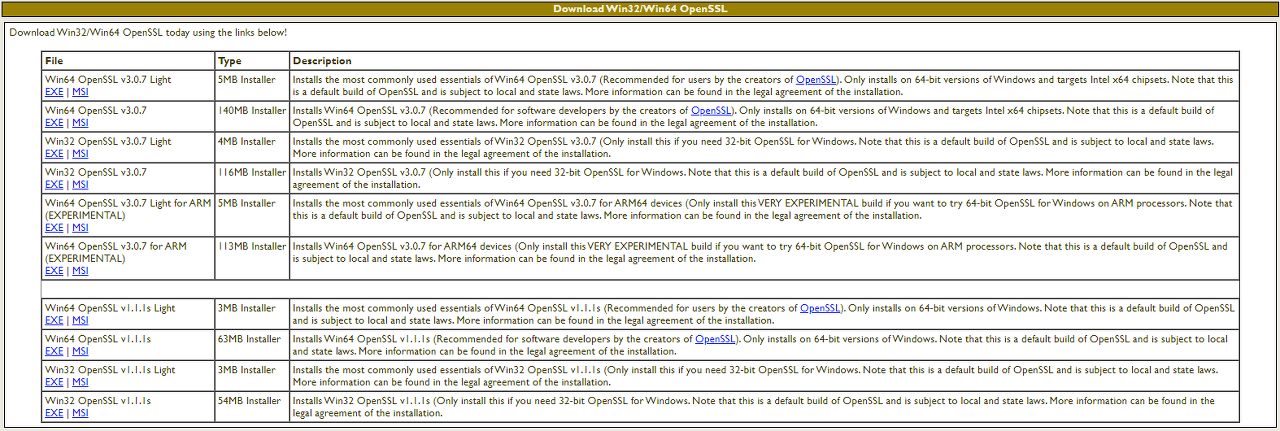Download MSI for Win32 OpenSSL v3.0.7 Light

80,154
